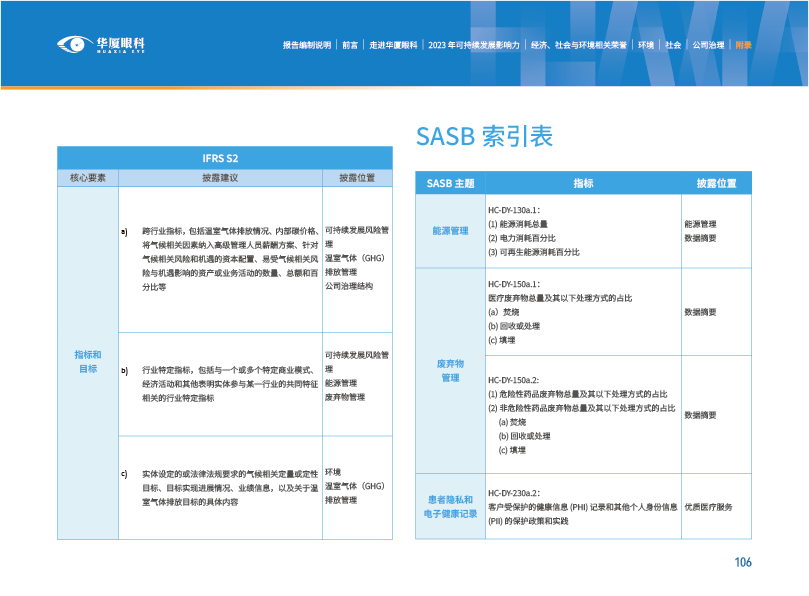Viewport: 809px width, 596px height.
Task: Click the 指标和目标 core element cell
Action: [88, 362]
